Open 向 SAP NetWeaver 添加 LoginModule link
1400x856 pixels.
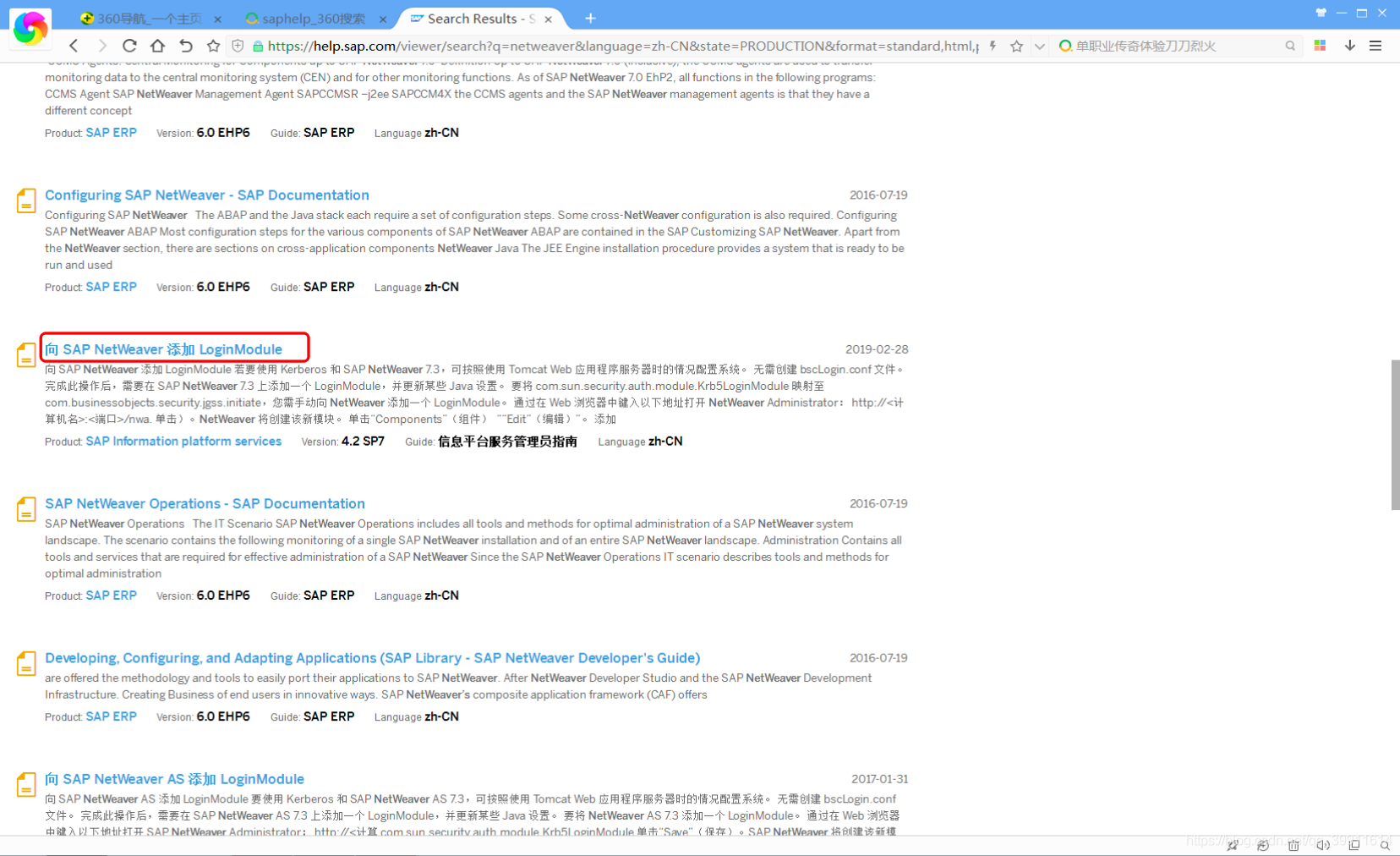164,349
